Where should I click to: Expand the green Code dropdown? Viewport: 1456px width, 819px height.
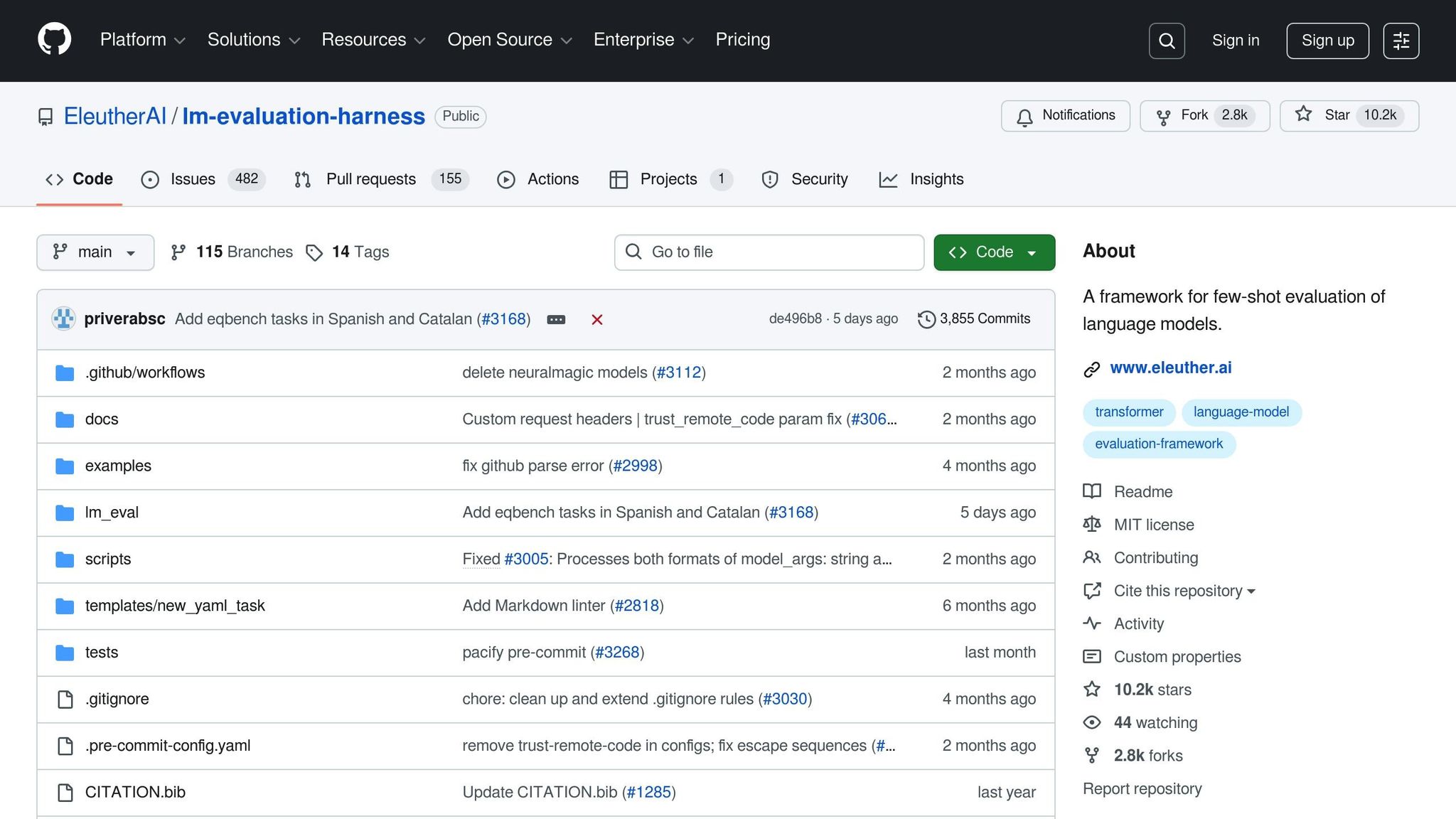click(x=993, y=252)
